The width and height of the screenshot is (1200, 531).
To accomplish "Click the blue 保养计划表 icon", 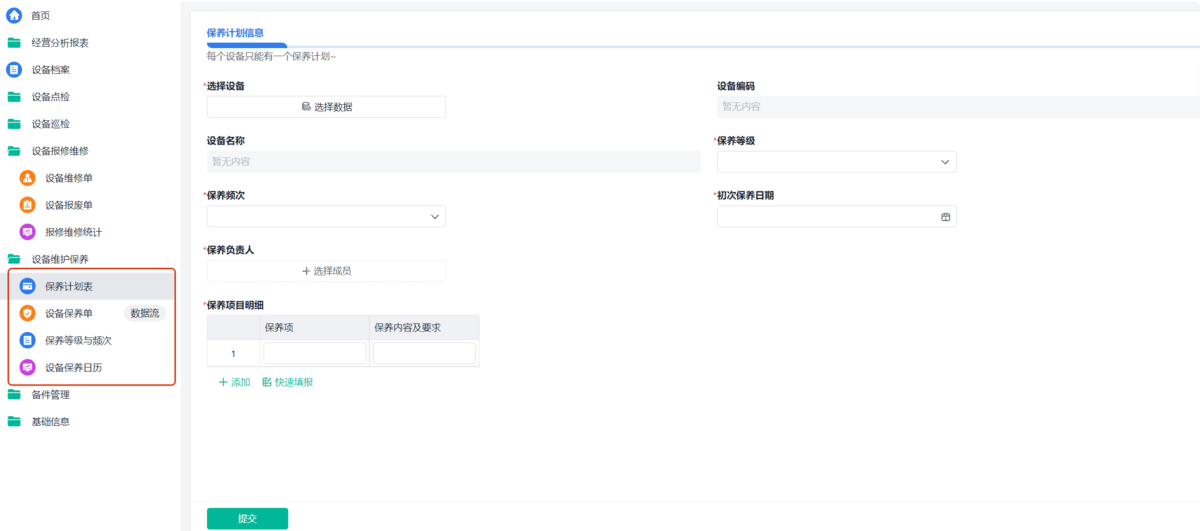I will [28, 286].
